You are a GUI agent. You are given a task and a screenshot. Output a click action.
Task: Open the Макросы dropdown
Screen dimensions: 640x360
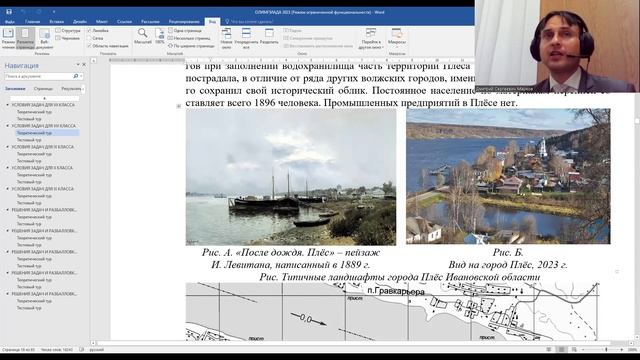coord(397,39)
